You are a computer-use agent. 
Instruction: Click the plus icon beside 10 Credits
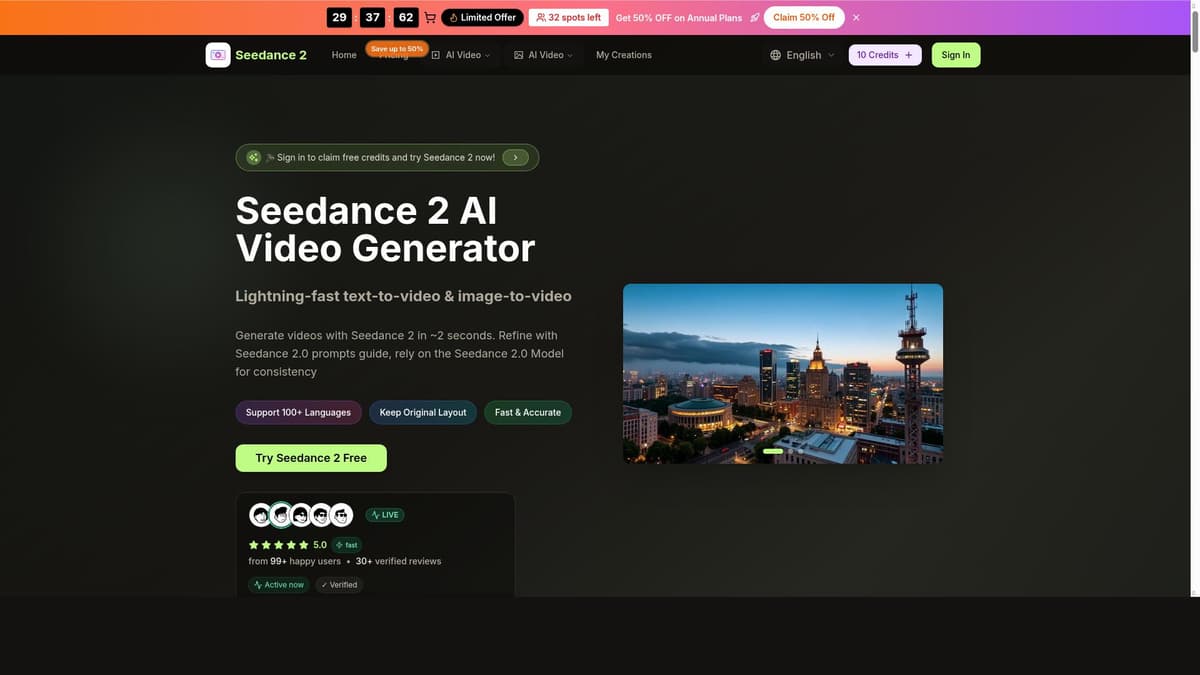[x=907, y=54]
